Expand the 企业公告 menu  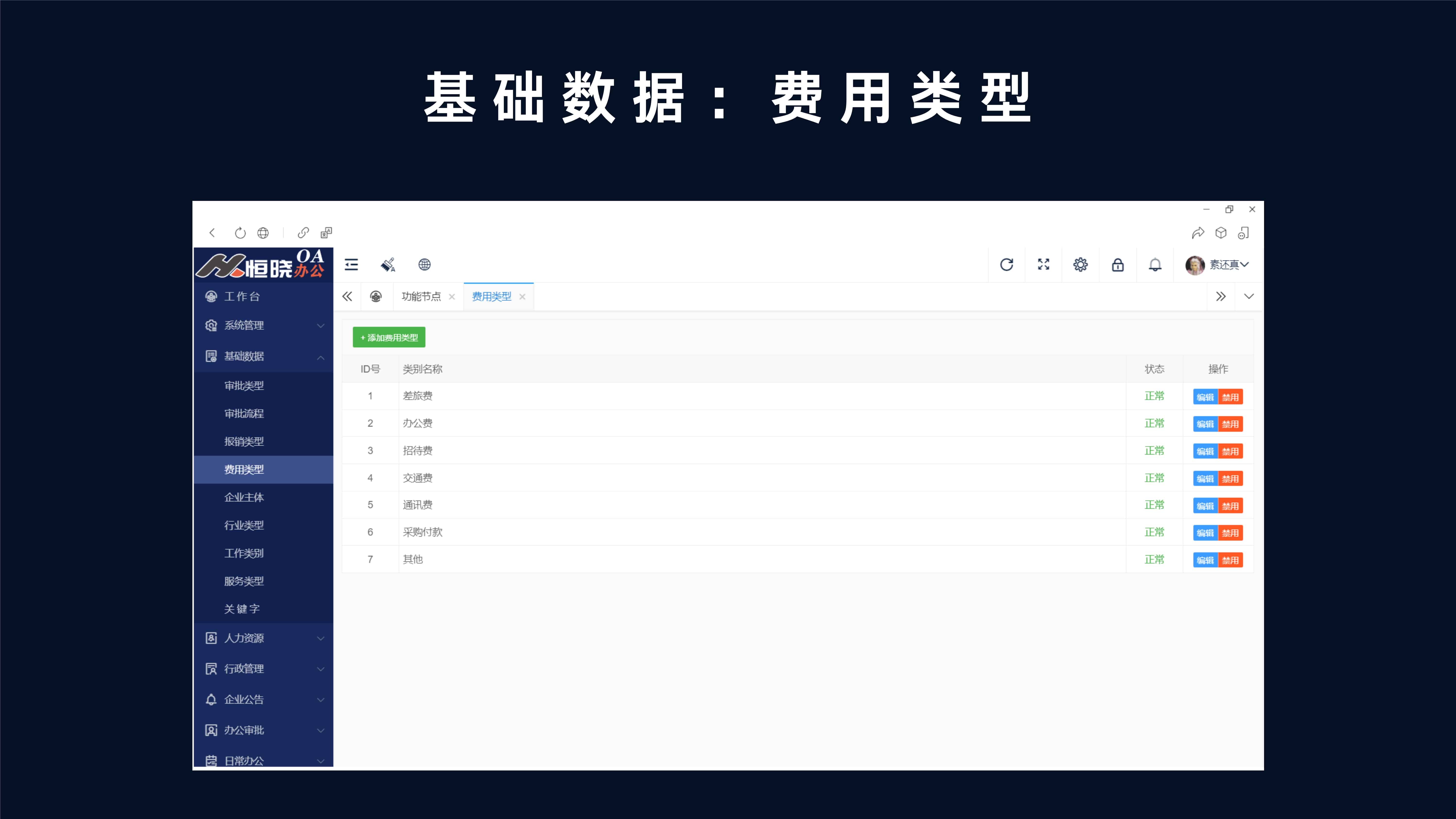click(x=263, y=700)
